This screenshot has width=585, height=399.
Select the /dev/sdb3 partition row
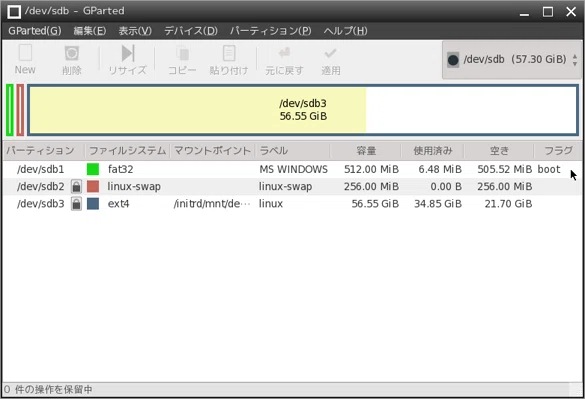coord(292,204)
